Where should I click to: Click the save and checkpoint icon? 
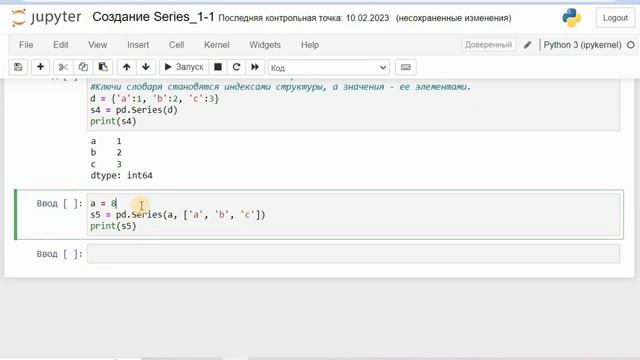pos(18,67)
